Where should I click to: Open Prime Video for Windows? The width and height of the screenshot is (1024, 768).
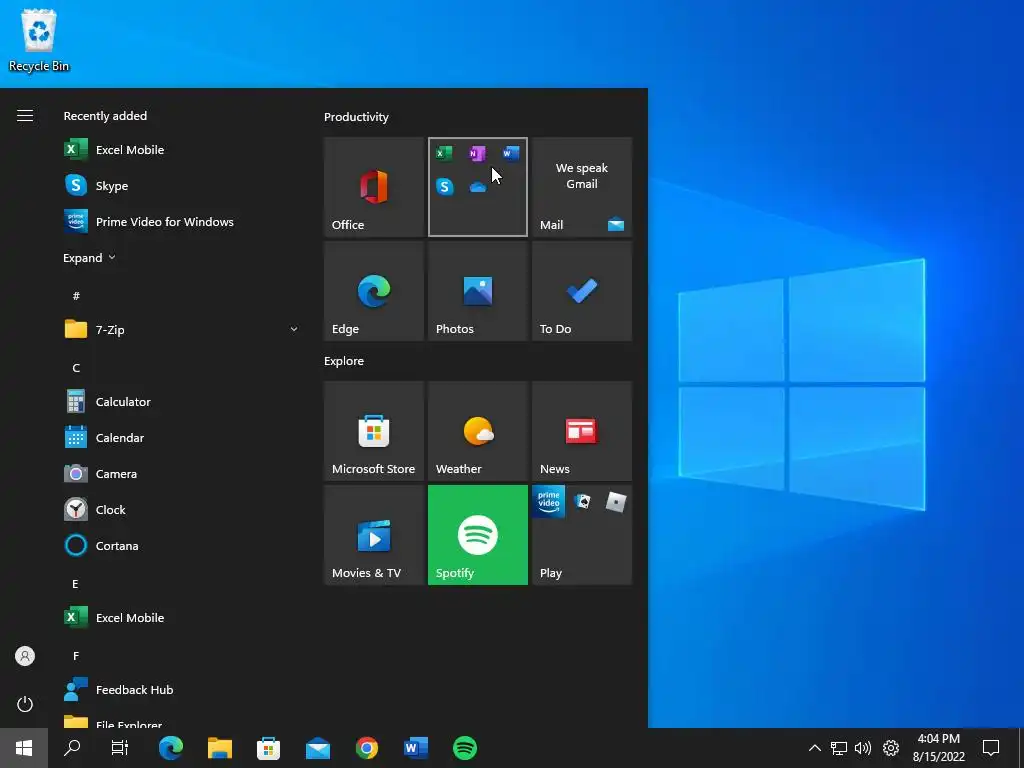click(180, 221)
